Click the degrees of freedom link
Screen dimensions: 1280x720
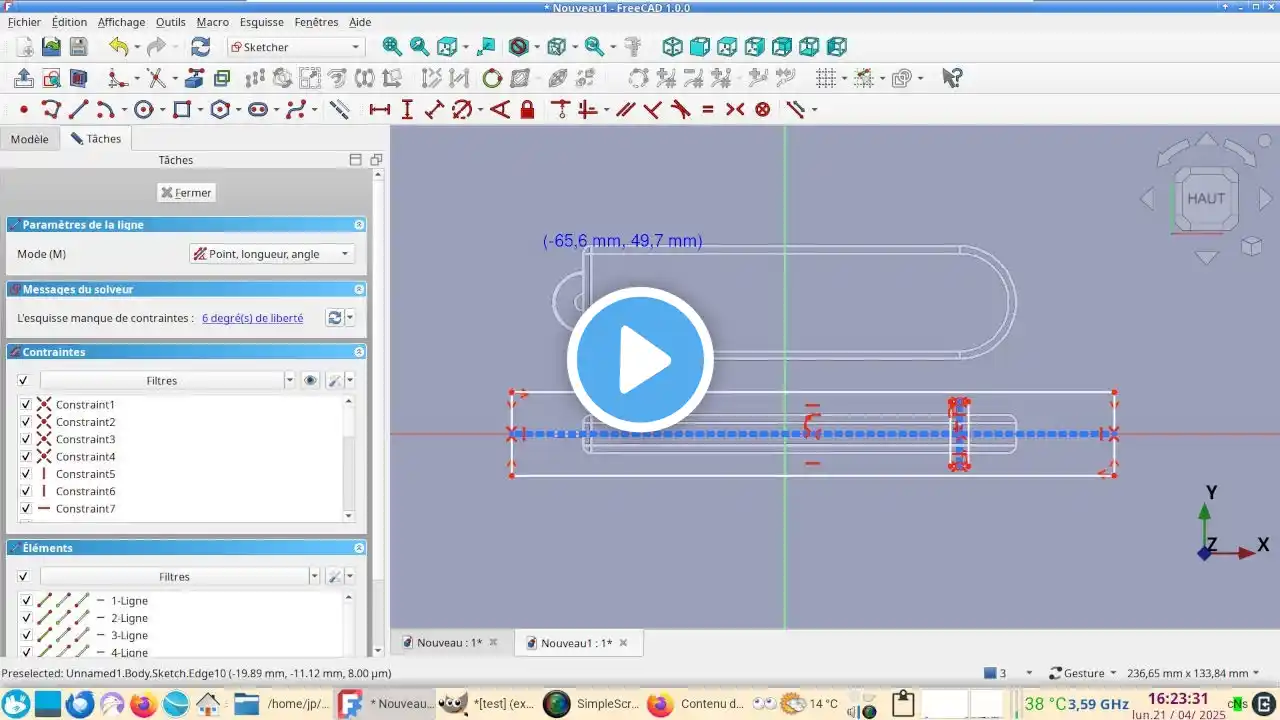(x=252, y=318)
